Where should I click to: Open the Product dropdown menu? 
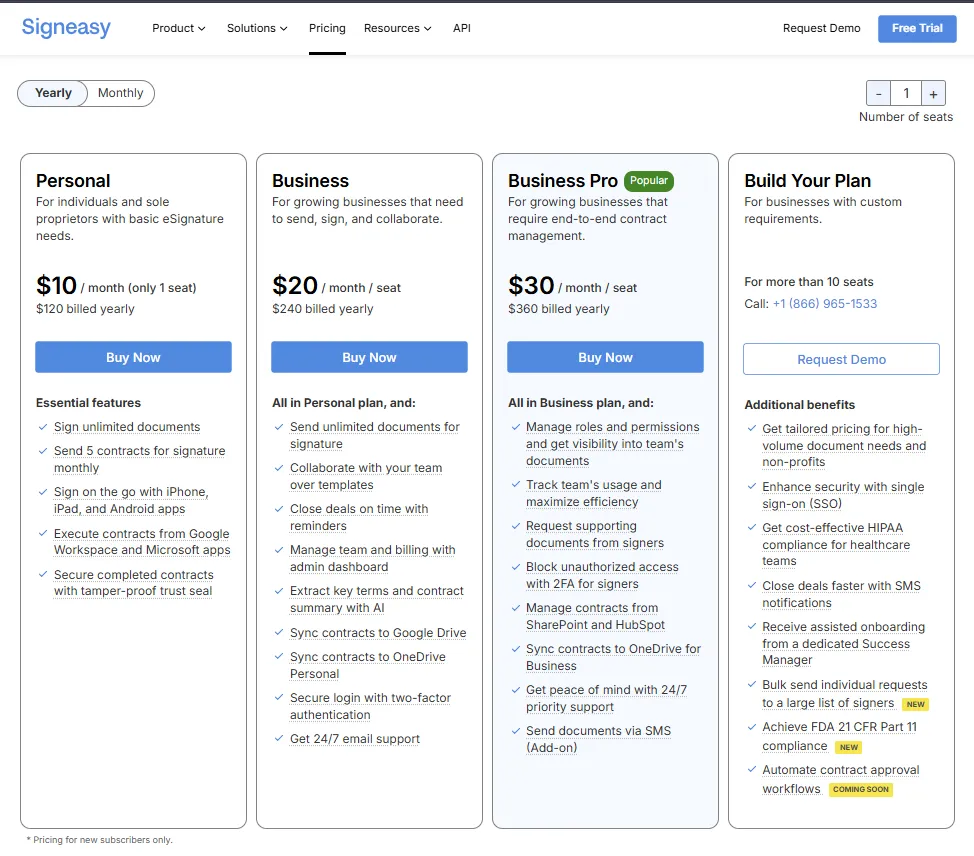click(178, 28)
